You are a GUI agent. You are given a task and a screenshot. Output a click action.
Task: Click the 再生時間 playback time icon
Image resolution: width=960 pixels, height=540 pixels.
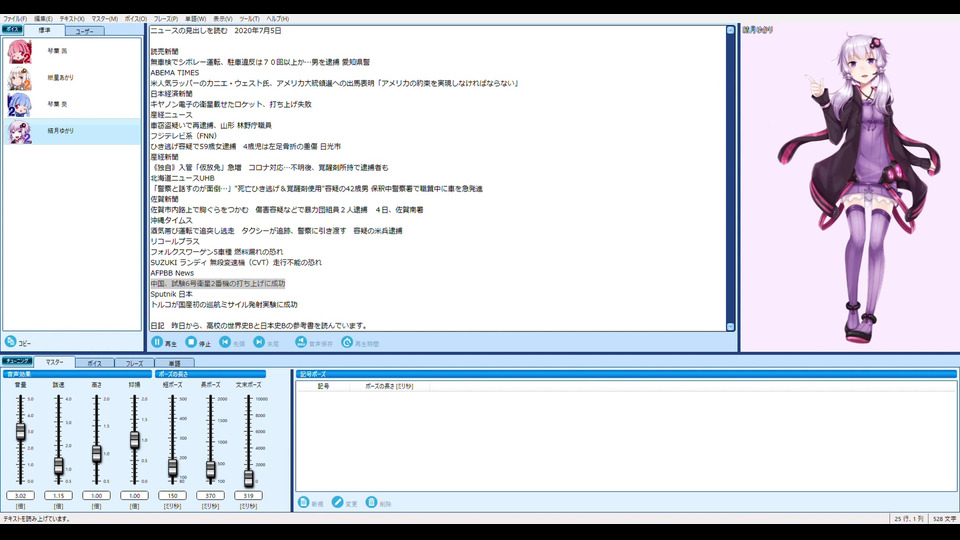pos(347,342)
